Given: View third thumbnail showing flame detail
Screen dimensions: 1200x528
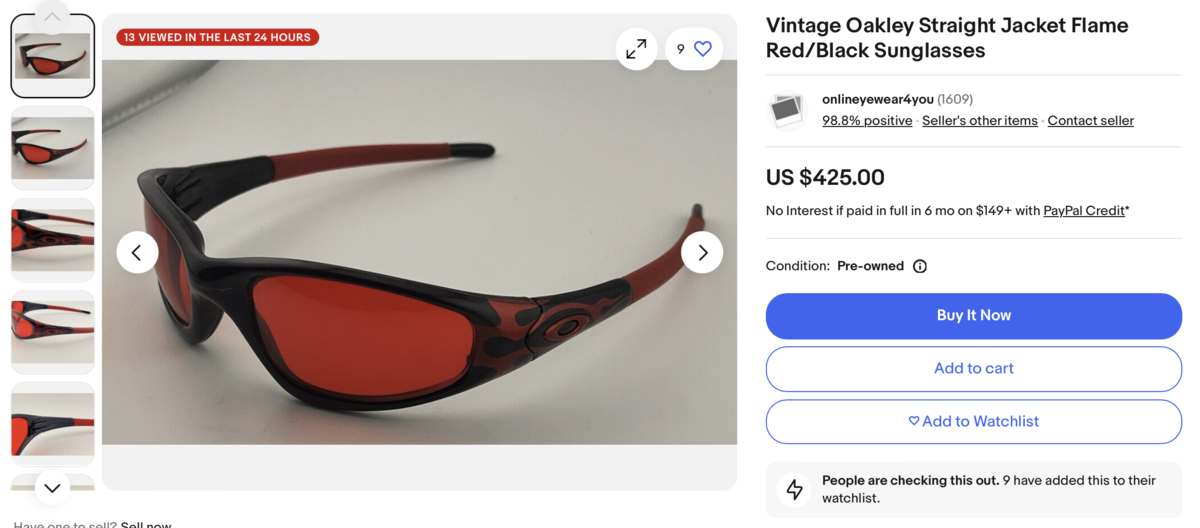Looking at the screenshot, I should (53, 240).
